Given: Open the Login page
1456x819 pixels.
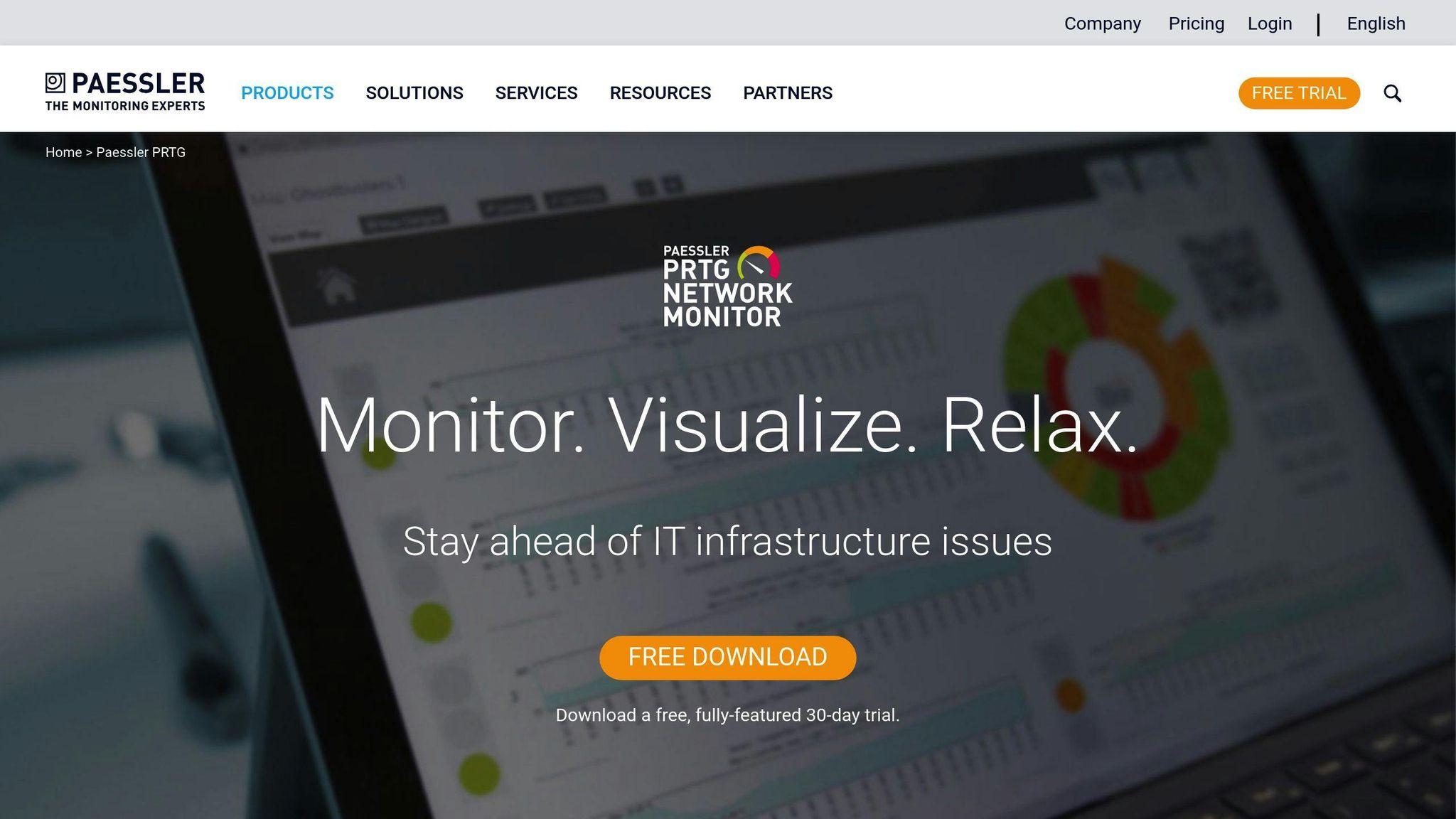Looking at the screenshot, I should pos(1270,23).
